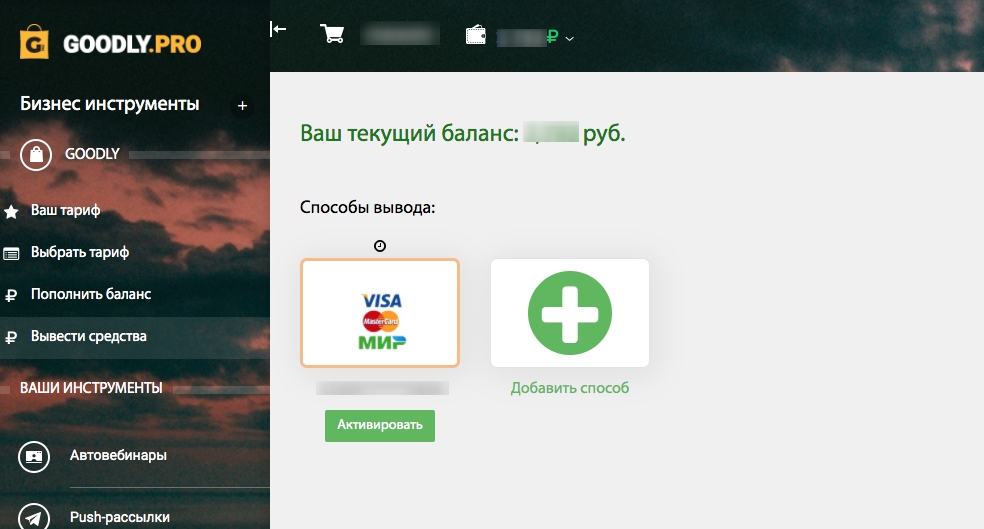
Task: Open Push-рассылки tool in sidebar
Action: tap(119, 518)
